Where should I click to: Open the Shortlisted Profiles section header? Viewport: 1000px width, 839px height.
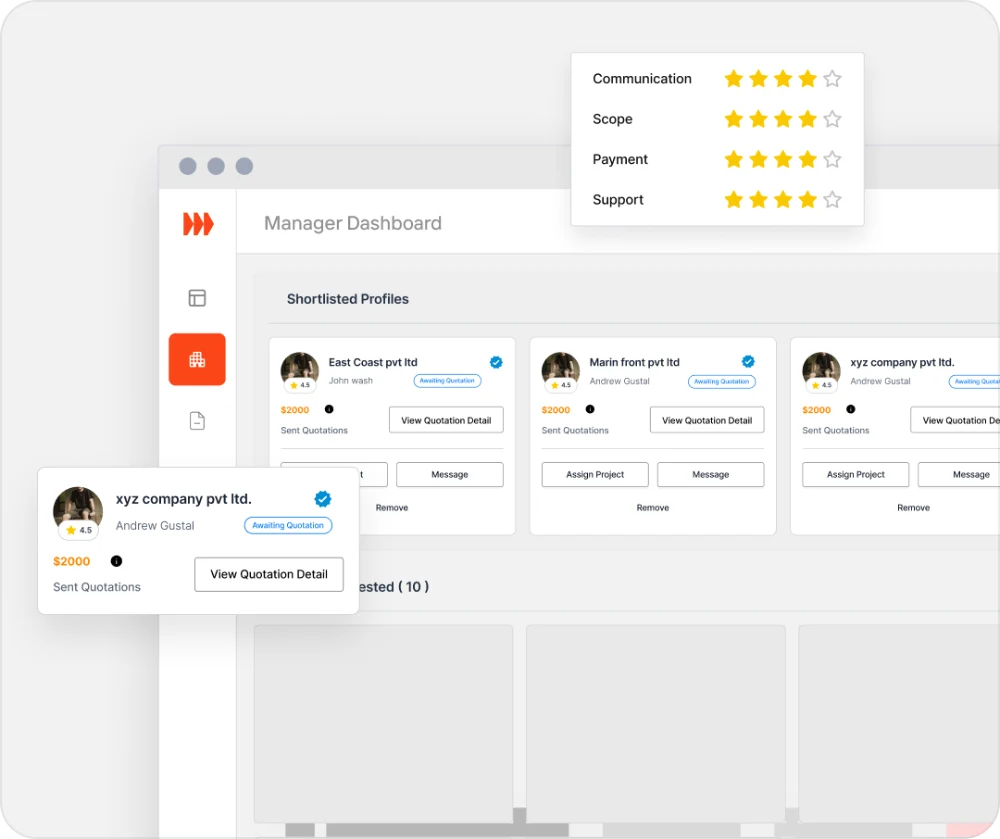(x=348, y=298)
